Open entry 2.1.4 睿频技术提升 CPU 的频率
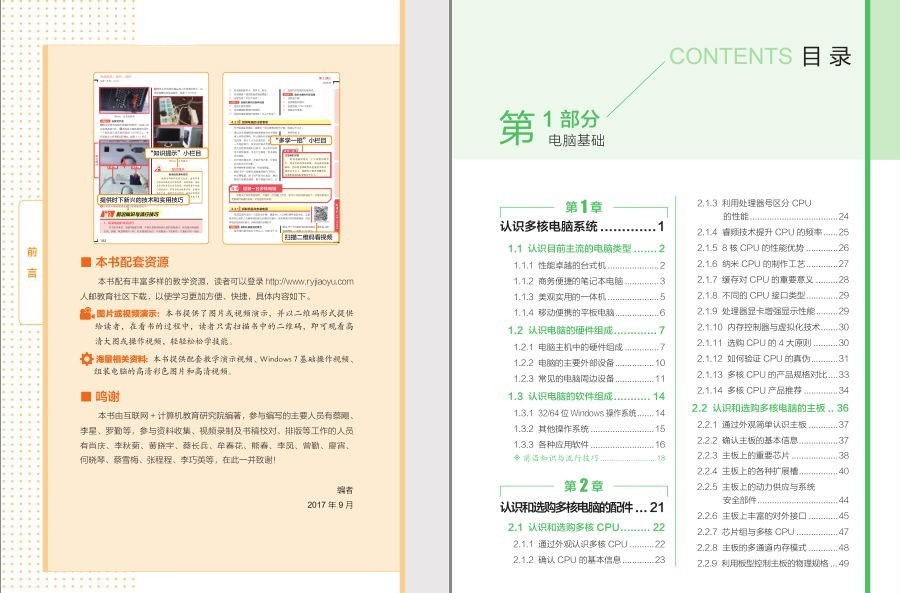 pyautogui.click(x=773, y=232)
